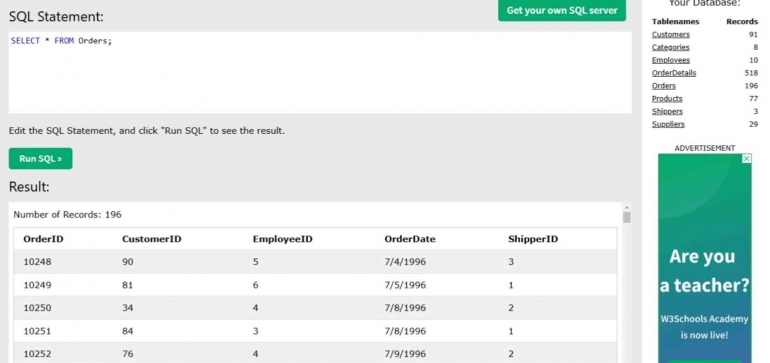
Task: Open the Products table link
Action: 667,98
